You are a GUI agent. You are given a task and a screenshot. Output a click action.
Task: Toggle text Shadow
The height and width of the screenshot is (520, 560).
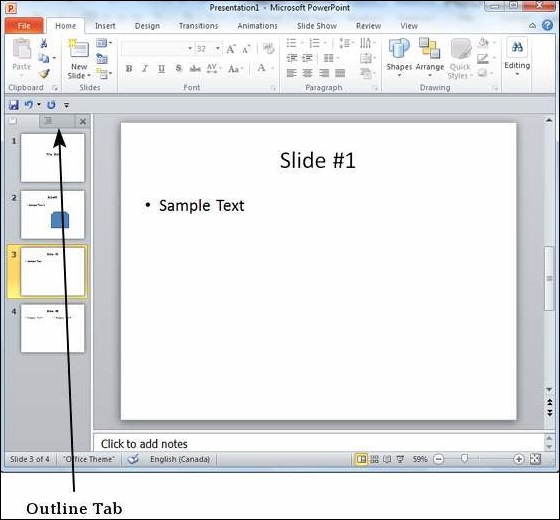178,68
